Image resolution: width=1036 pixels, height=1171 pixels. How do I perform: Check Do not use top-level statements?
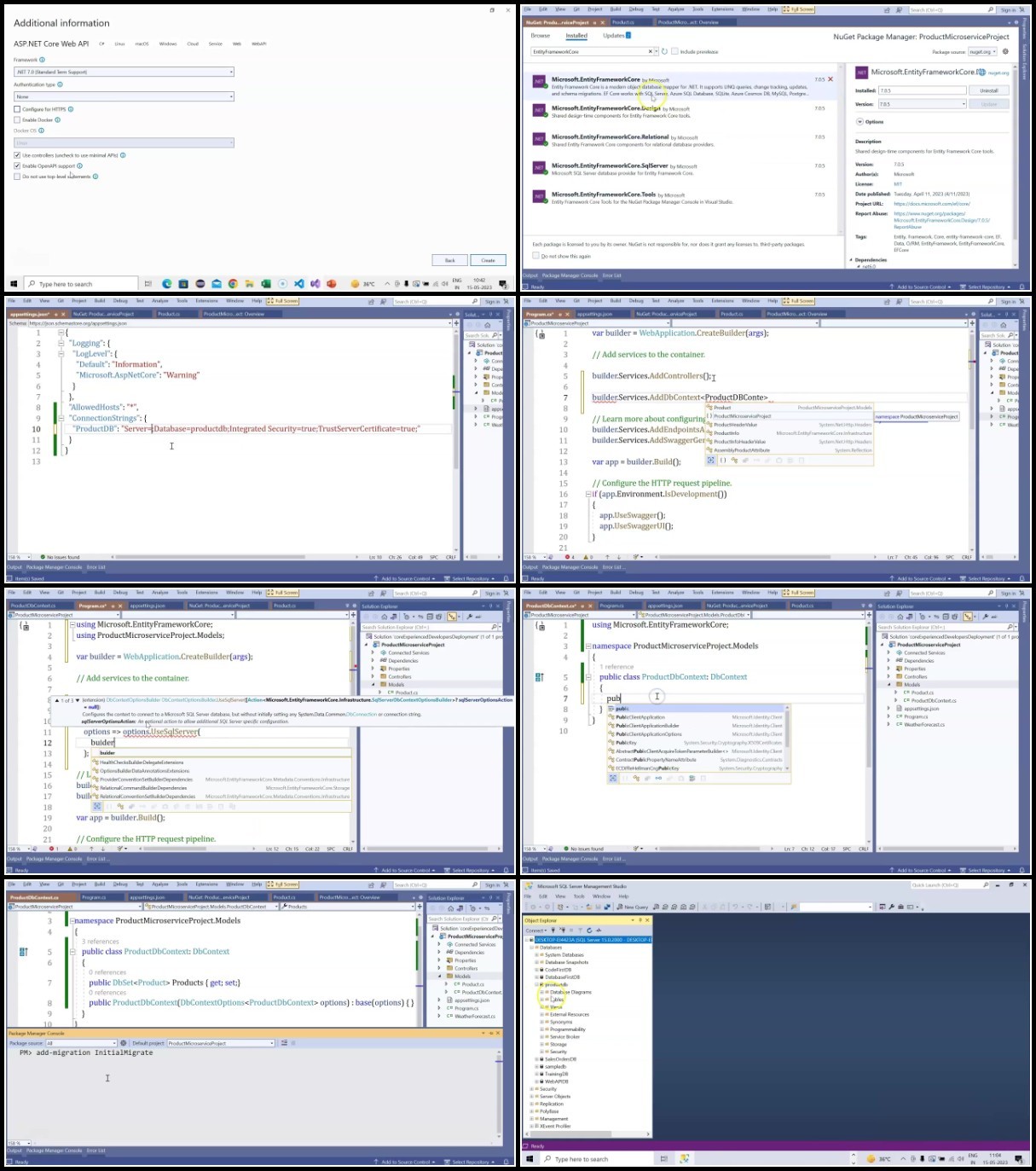click(x=17, y=177)
